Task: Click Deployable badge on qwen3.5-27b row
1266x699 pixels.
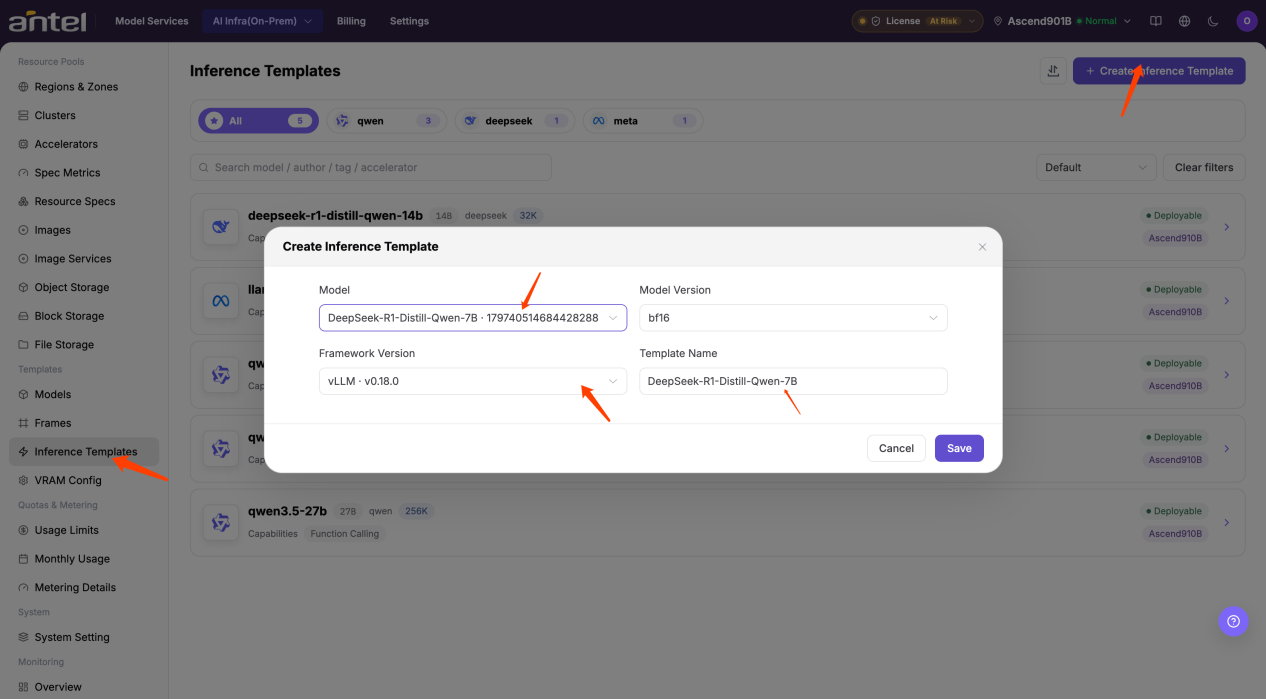Action: coord(1173,511)
